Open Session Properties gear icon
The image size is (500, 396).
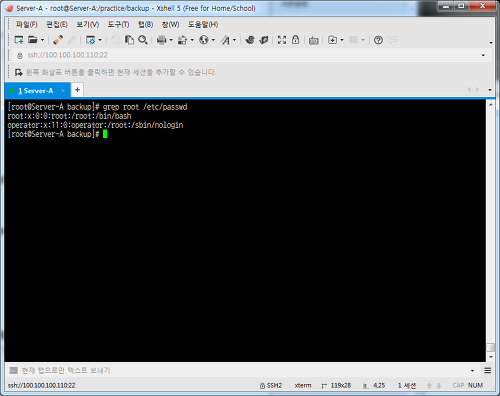[x=90, y=40]
